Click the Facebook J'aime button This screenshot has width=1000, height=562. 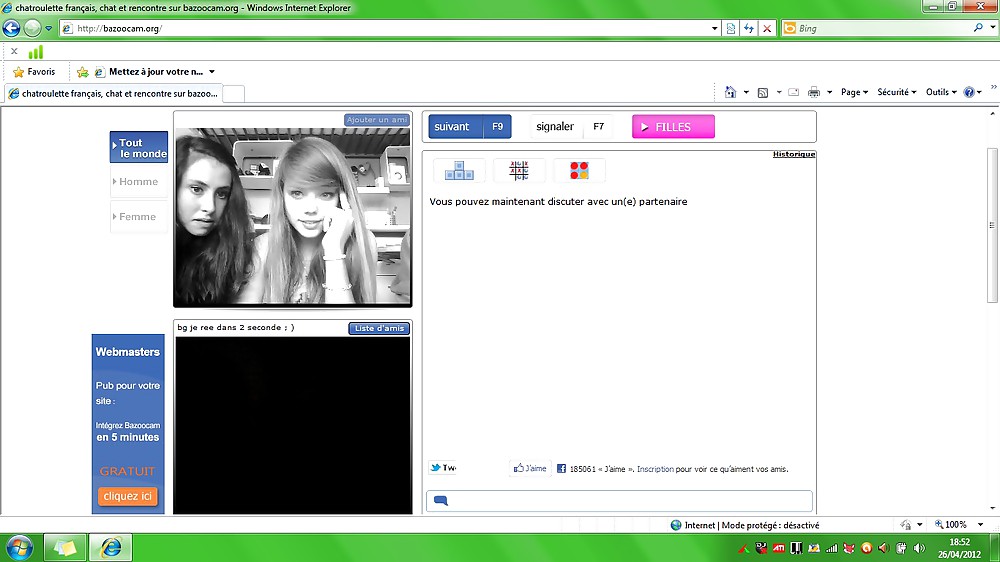click(x=530, y=468)
